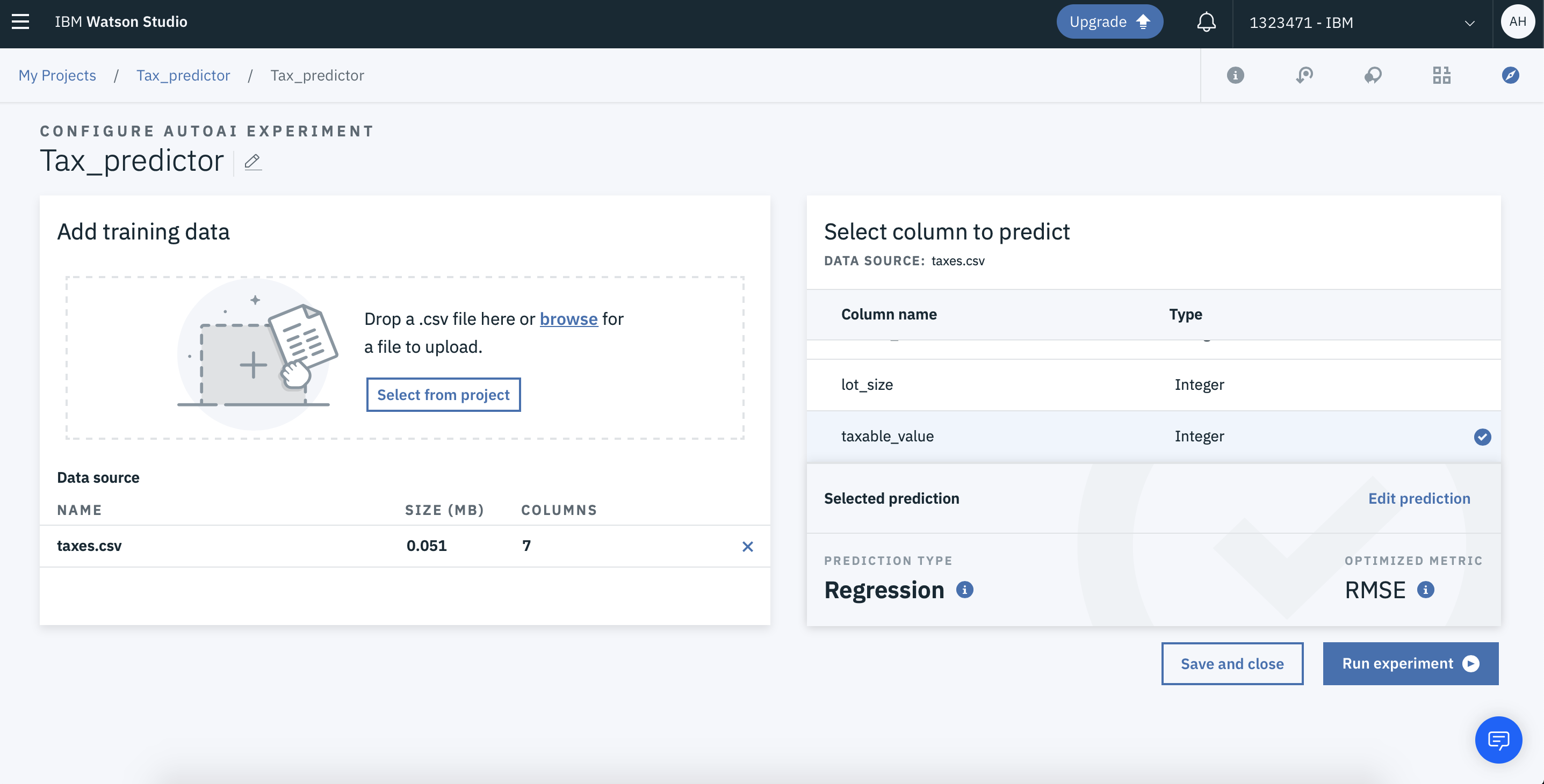Click the Type column header
Image resolution: width=1544 pixels, height=784 pixels.
click(x=1186, y=315)
